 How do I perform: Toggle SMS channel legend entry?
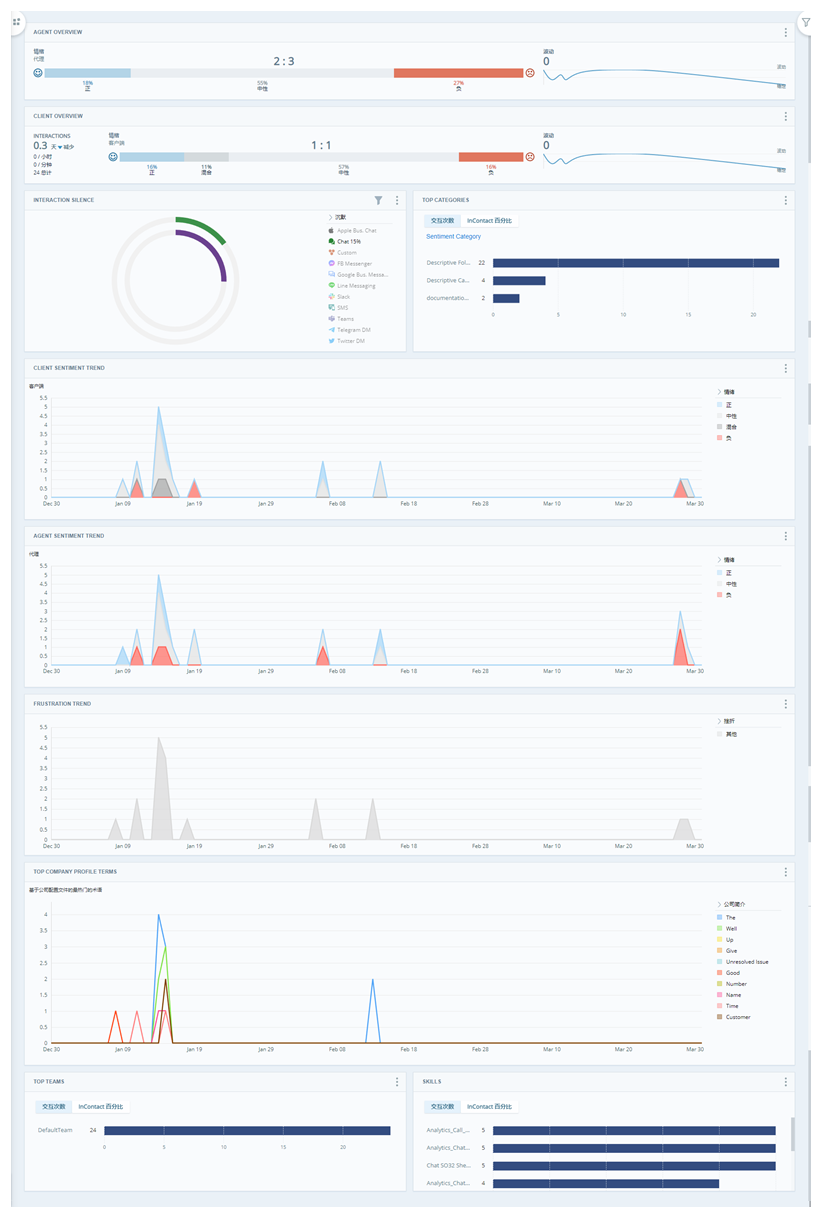click(x=338, y=307)
